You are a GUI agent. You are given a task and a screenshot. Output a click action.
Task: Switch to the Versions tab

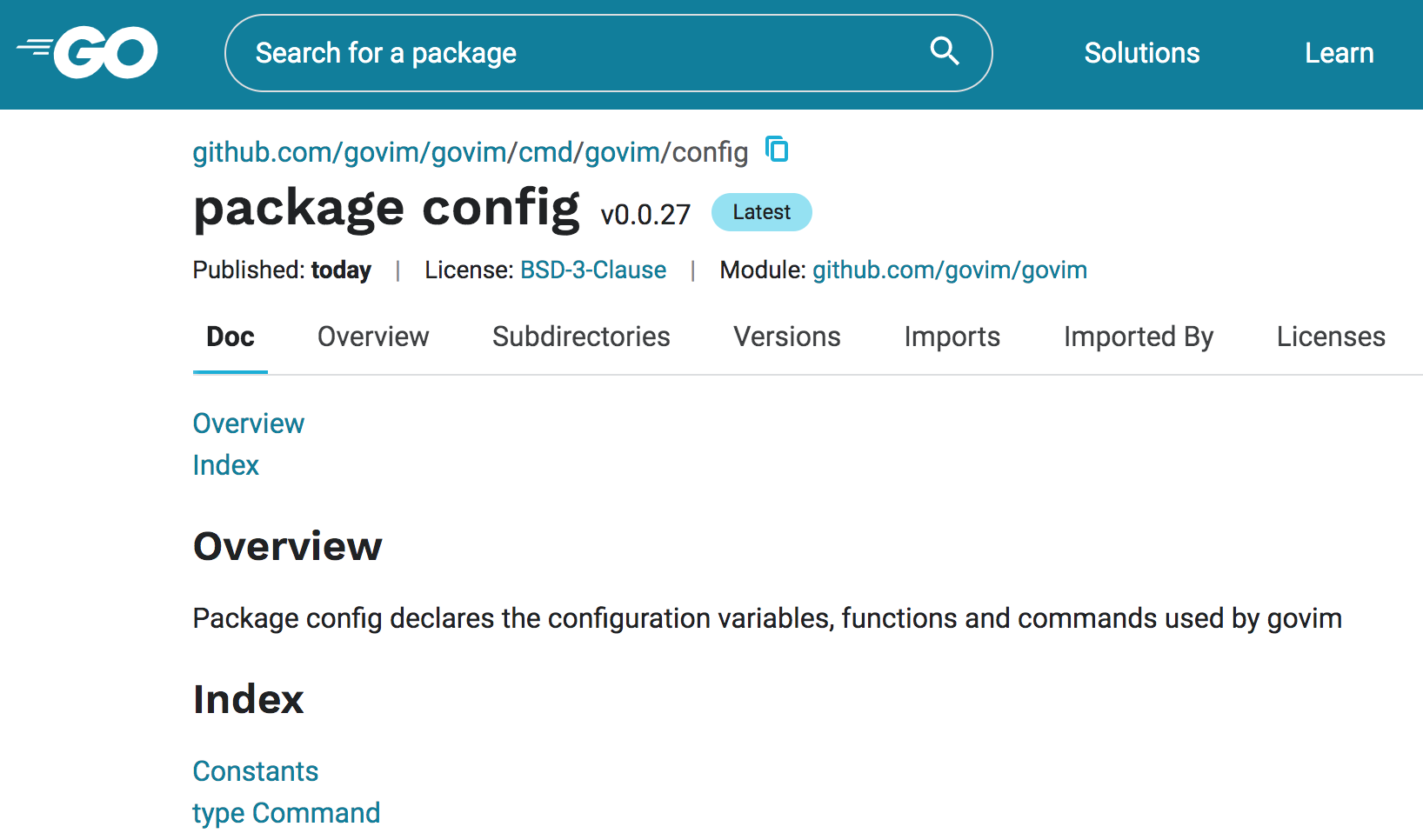(x=786, y=337)
